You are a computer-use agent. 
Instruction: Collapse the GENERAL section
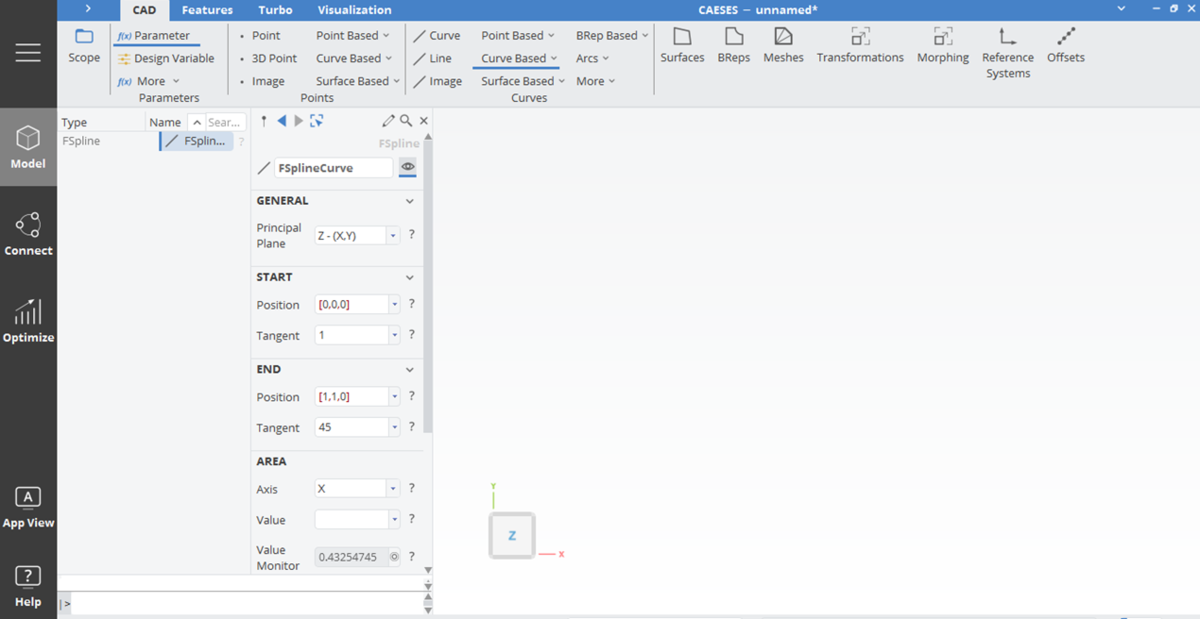coord(409,201)
